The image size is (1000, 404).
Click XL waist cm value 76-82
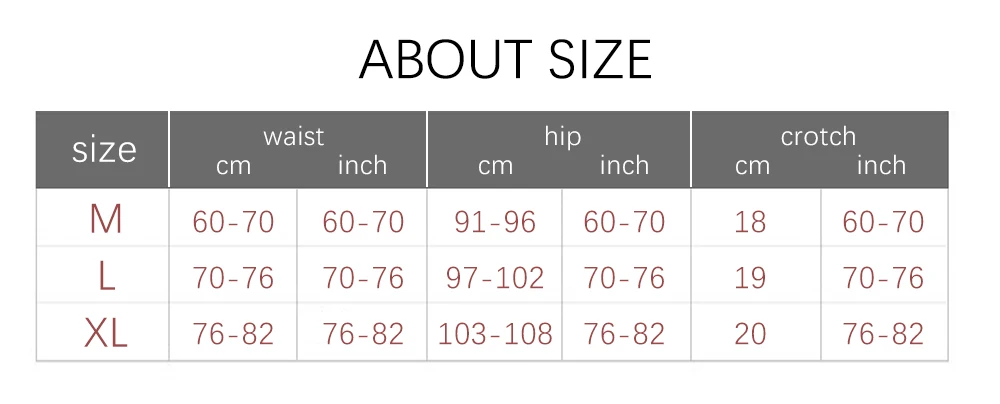point(233,333)
